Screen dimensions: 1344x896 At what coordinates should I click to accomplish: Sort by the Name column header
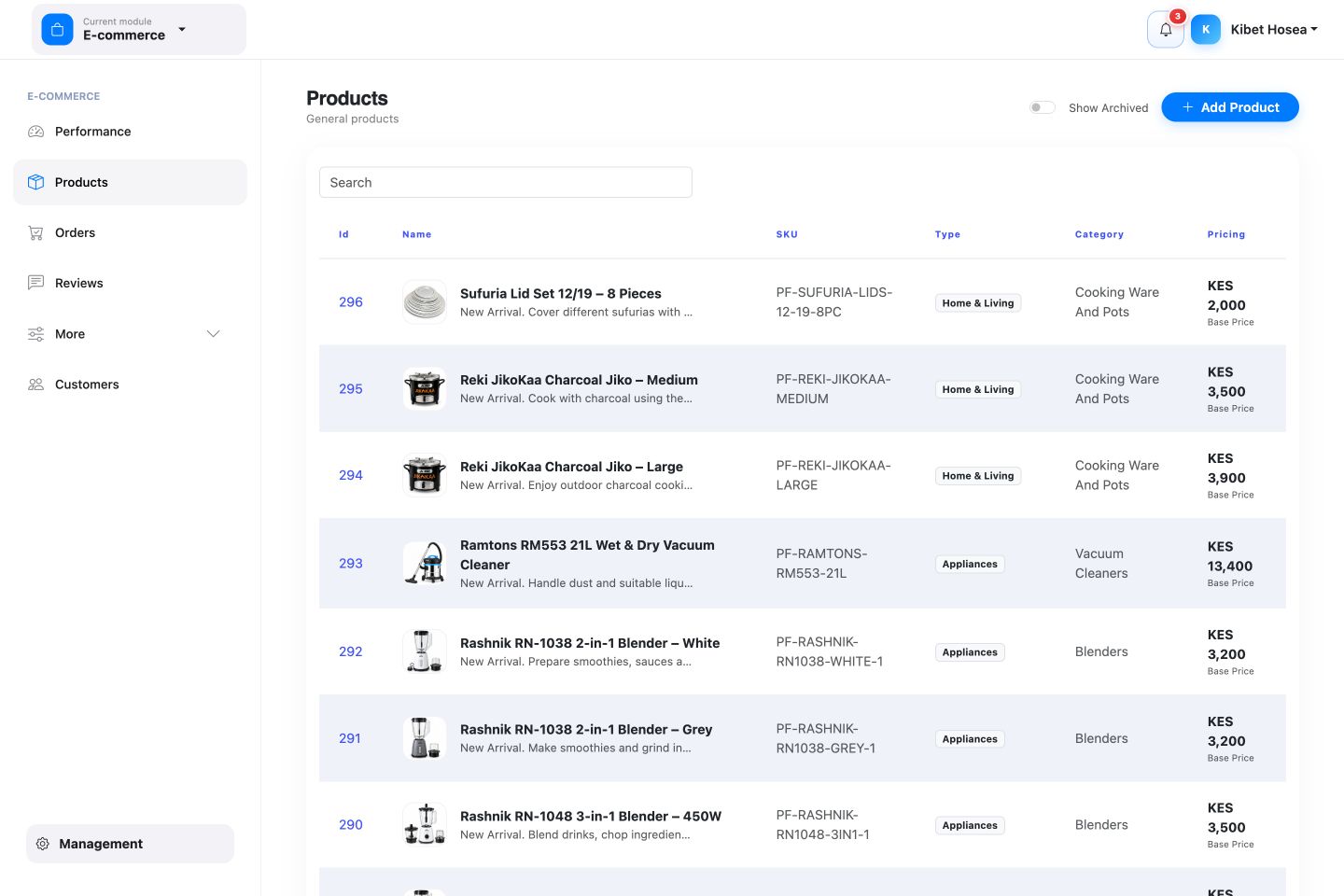pos(417,234)
